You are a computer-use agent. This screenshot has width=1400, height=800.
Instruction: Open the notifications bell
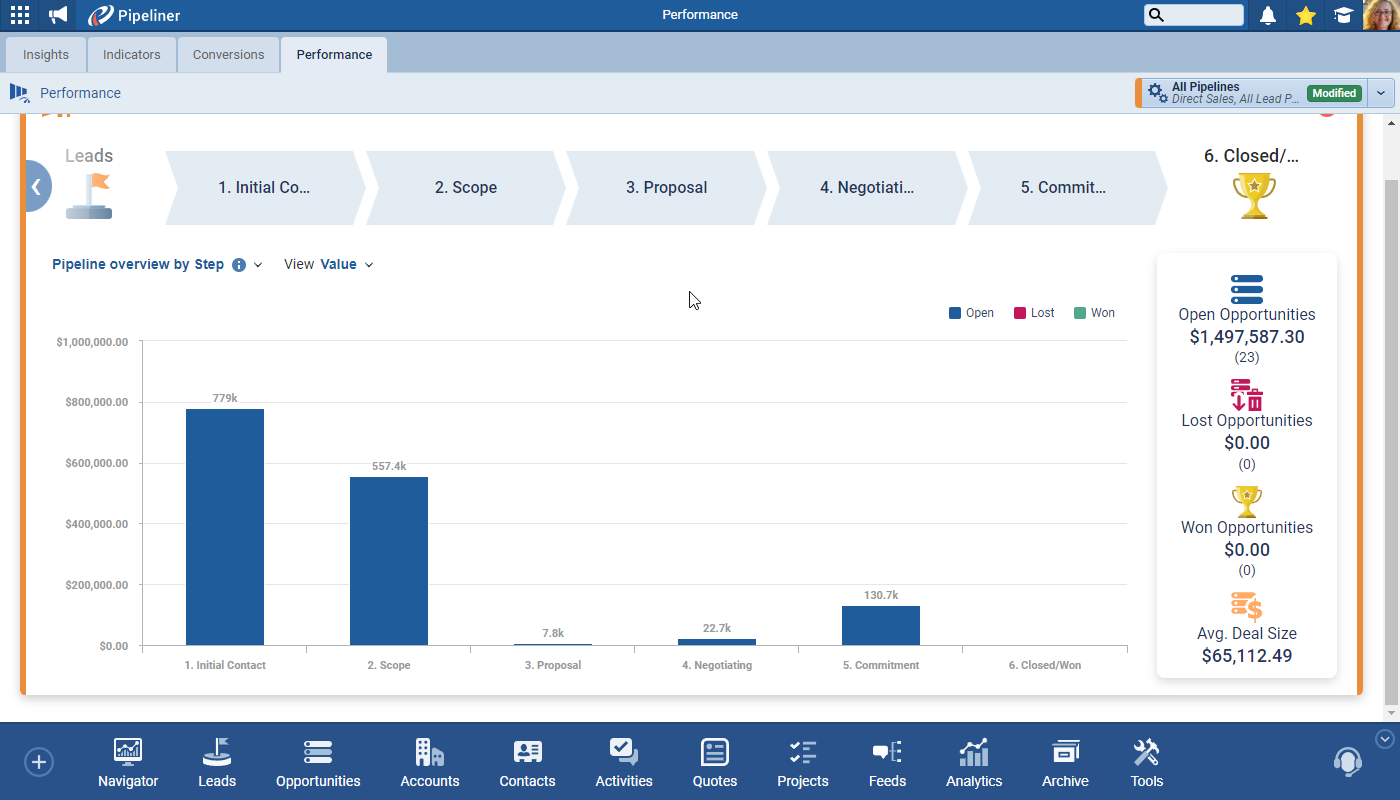pyautogui.click(x=1268, y=15)
